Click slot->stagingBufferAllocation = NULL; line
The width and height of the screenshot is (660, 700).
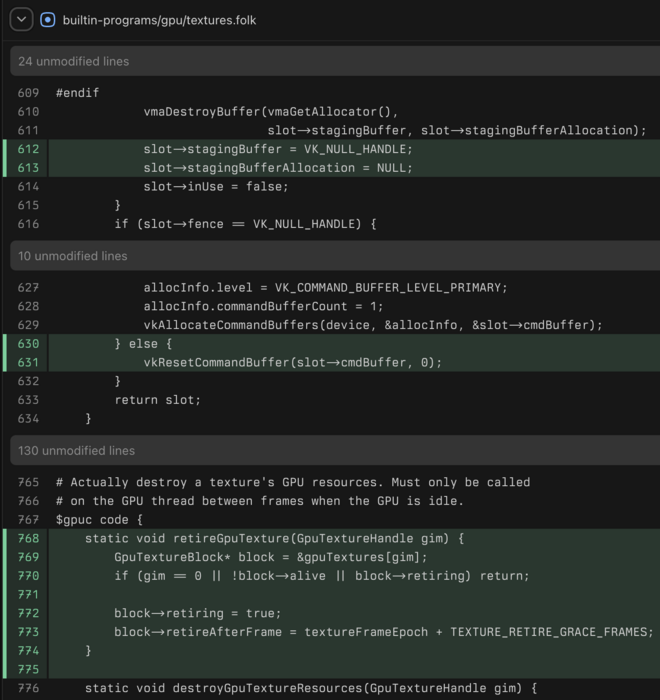click(x=278, y=168)
